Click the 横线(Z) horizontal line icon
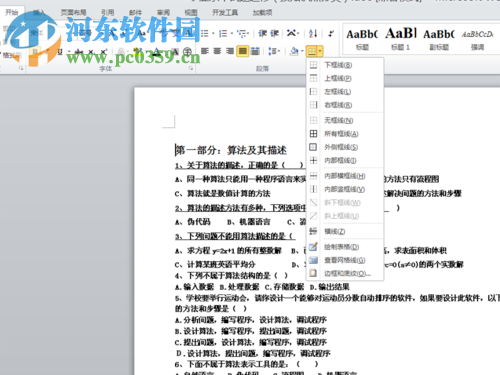The width and height of the screenshot is (500, 375). (313, 231)
